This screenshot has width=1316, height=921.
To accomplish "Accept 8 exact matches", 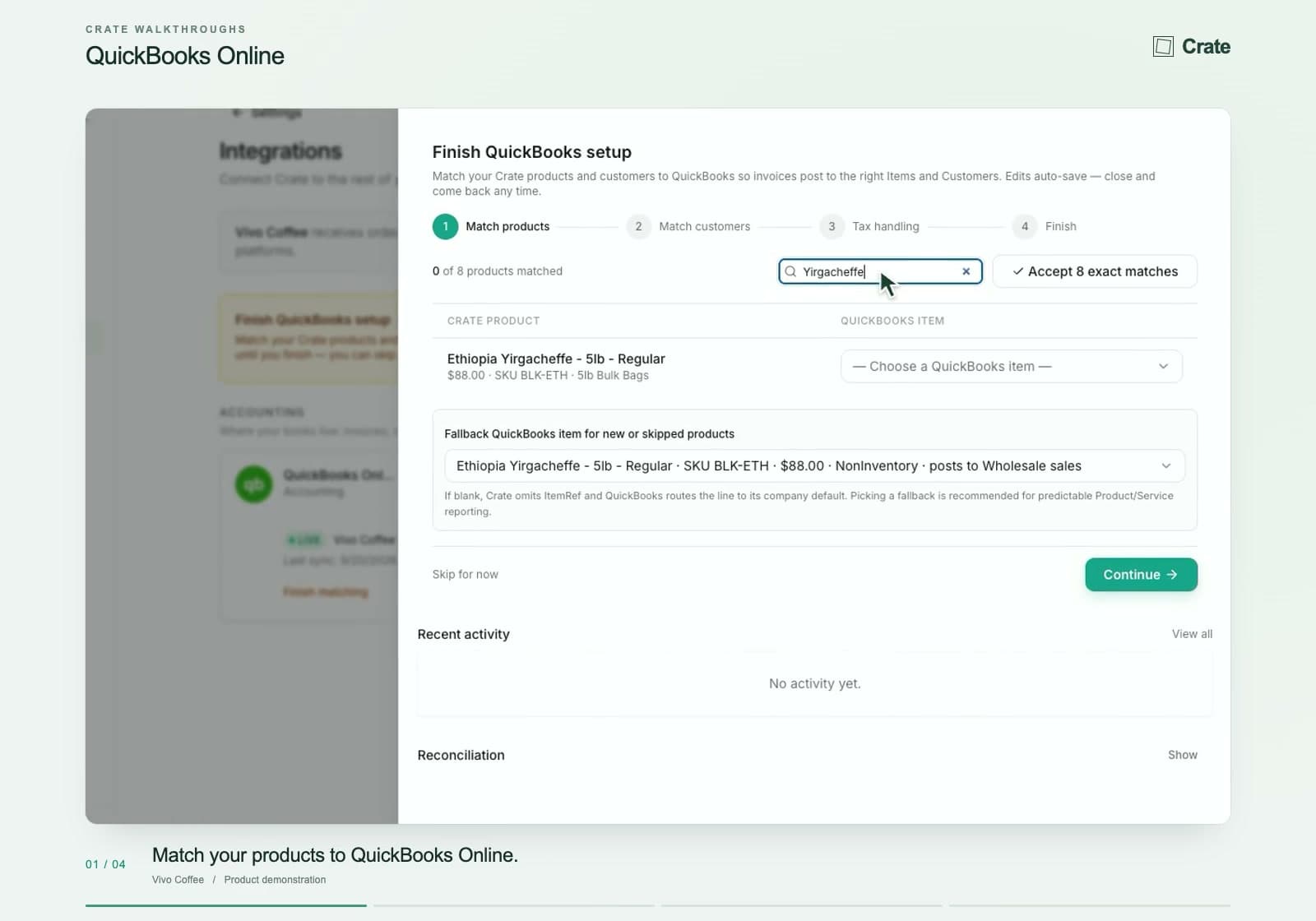I will coord(1095,271).
